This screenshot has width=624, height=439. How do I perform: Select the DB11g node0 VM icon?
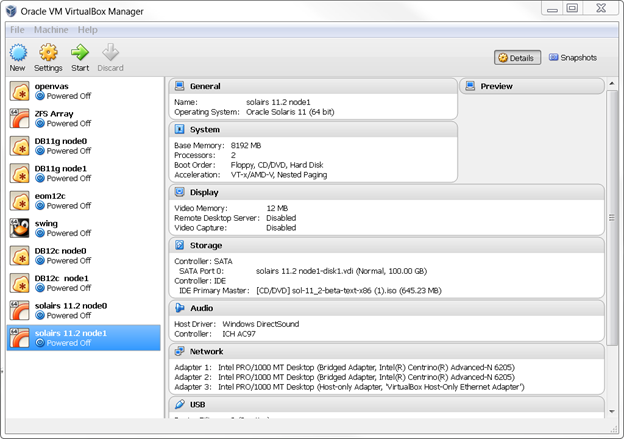point(20,146)
